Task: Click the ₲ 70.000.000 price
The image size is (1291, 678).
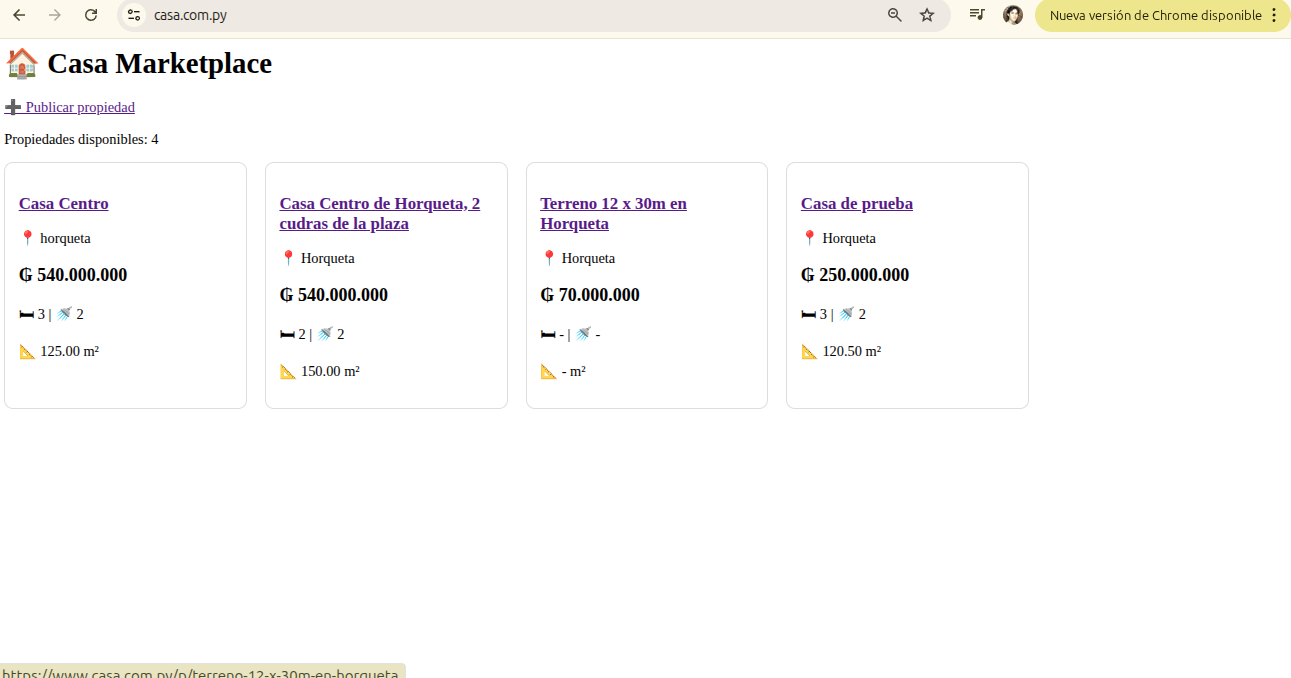Action: 590,295
